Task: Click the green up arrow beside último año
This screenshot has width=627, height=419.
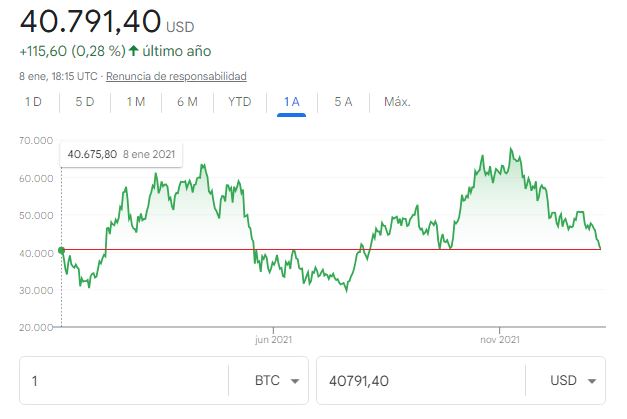Action: 133,51
